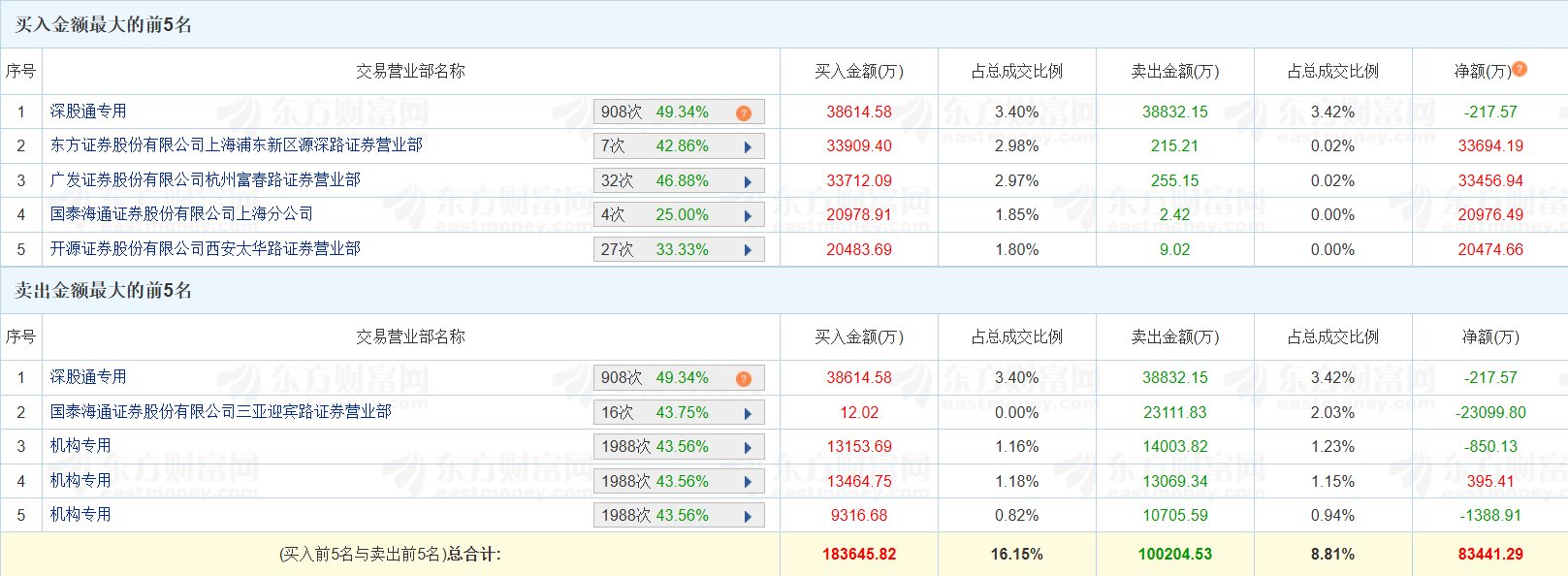Click arrow on 机构专用 row with net -1388.91
The image size is (1568, 576).
click(748, 517)
